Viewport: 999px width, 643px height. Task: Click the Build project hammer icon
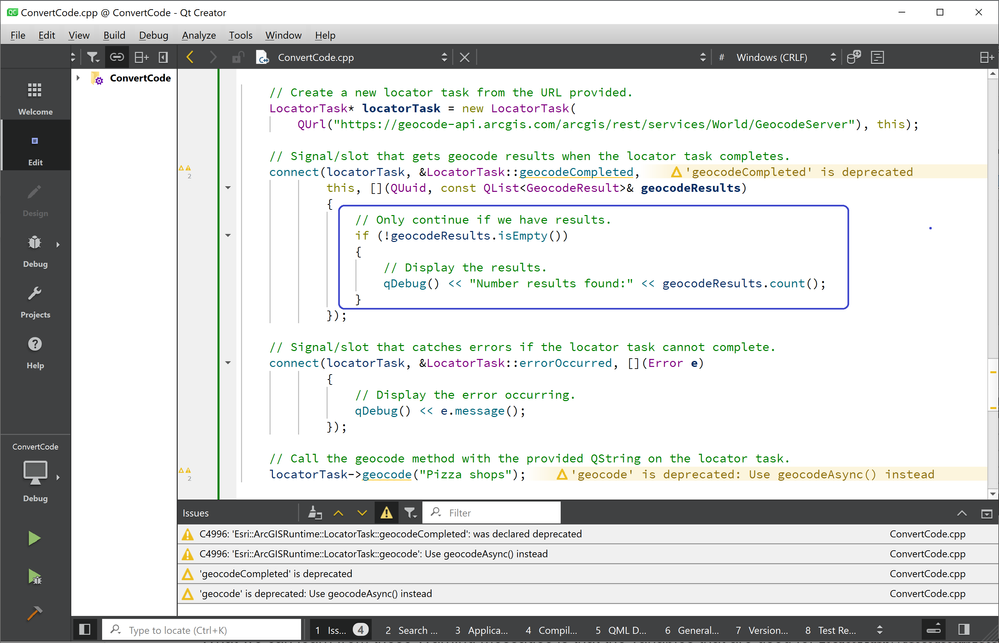coord(35,613)
